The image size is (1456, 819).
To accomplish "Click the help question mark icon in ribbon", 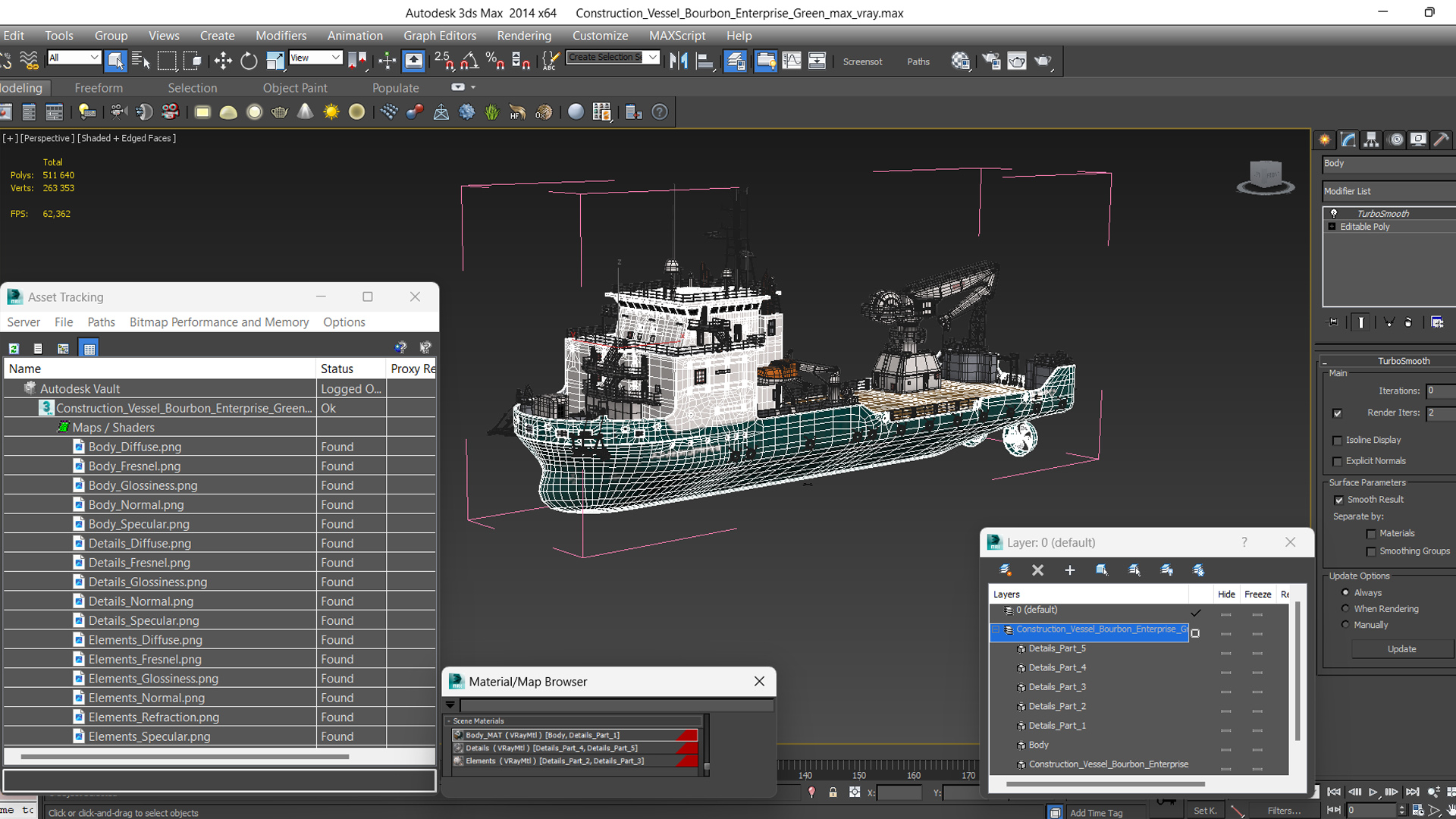I will tap(660, 112).
